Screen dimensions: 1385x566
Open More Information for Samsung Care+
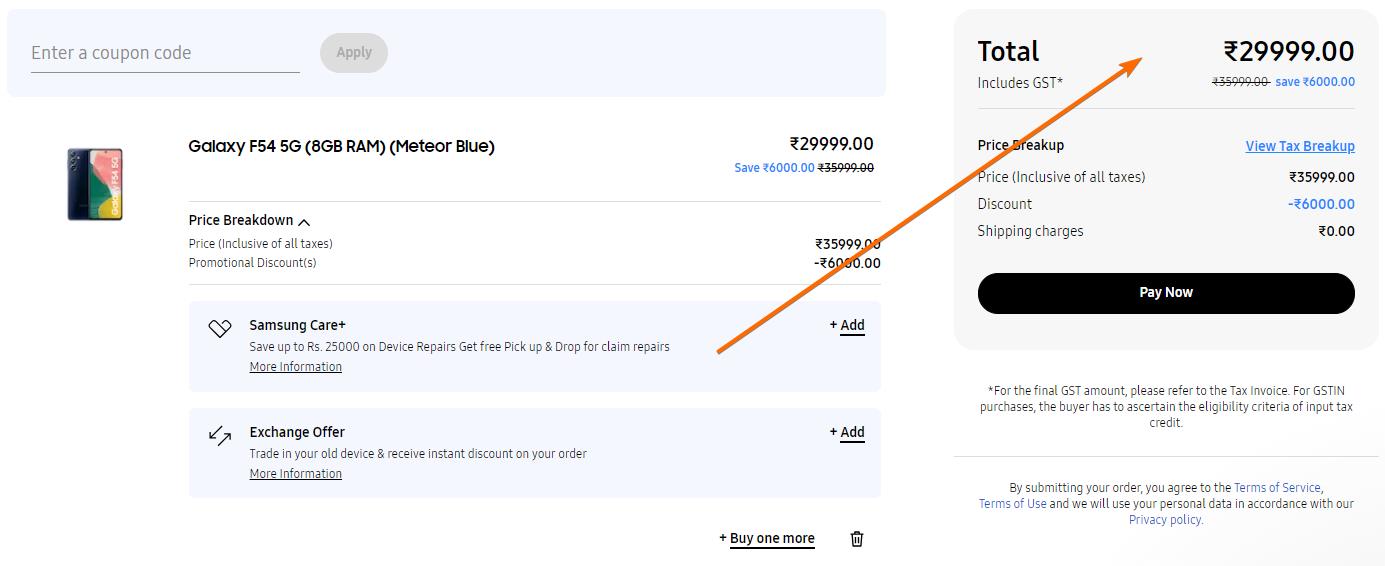click(295, 367)
